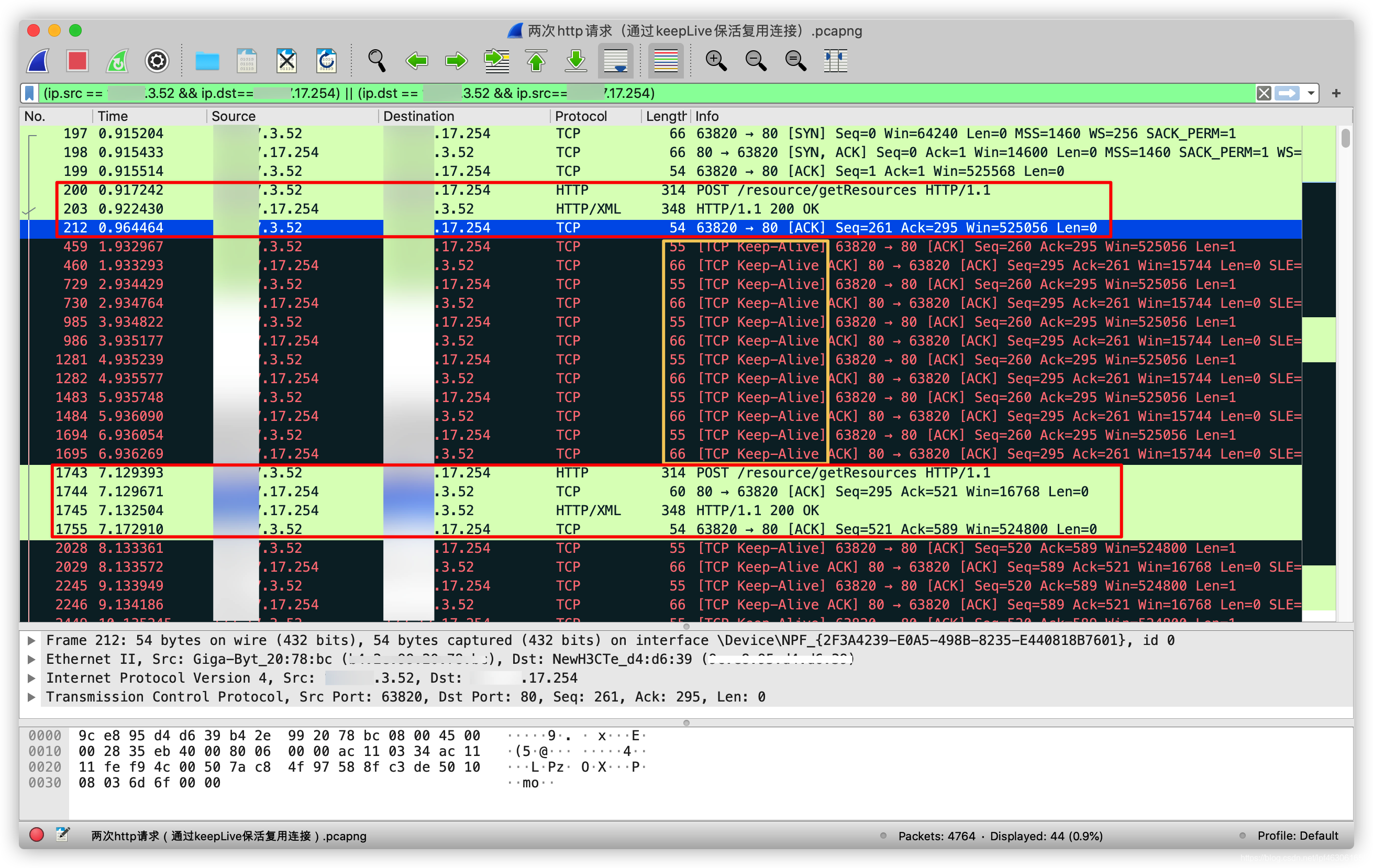Expand the Frame 212 details row

(32, 640)
